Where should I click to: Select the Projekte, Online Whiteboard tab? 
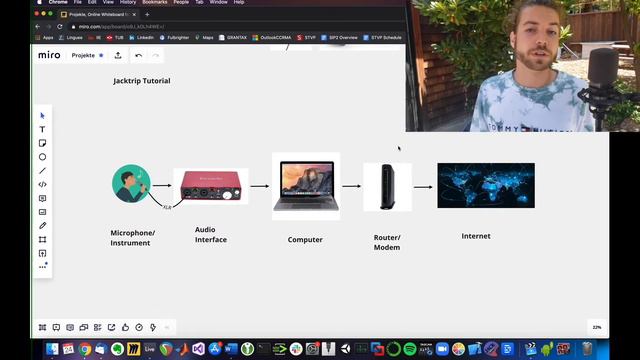98,14
